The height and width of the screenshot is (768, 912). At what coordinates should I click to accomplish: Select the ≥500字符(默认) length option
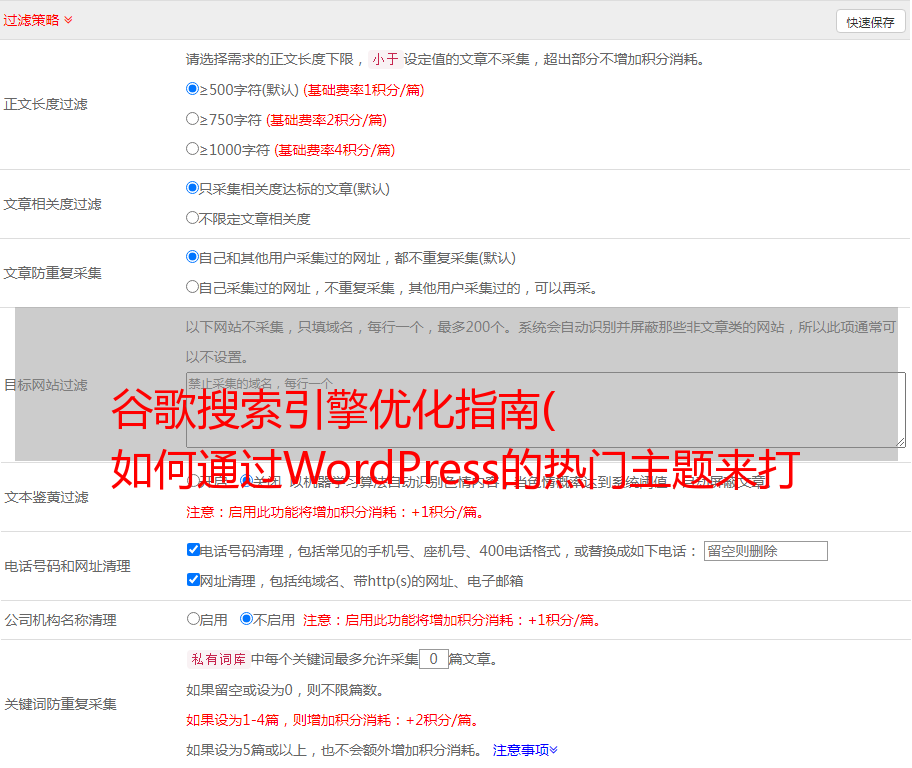pyautogui.click(x=192, y=89)
